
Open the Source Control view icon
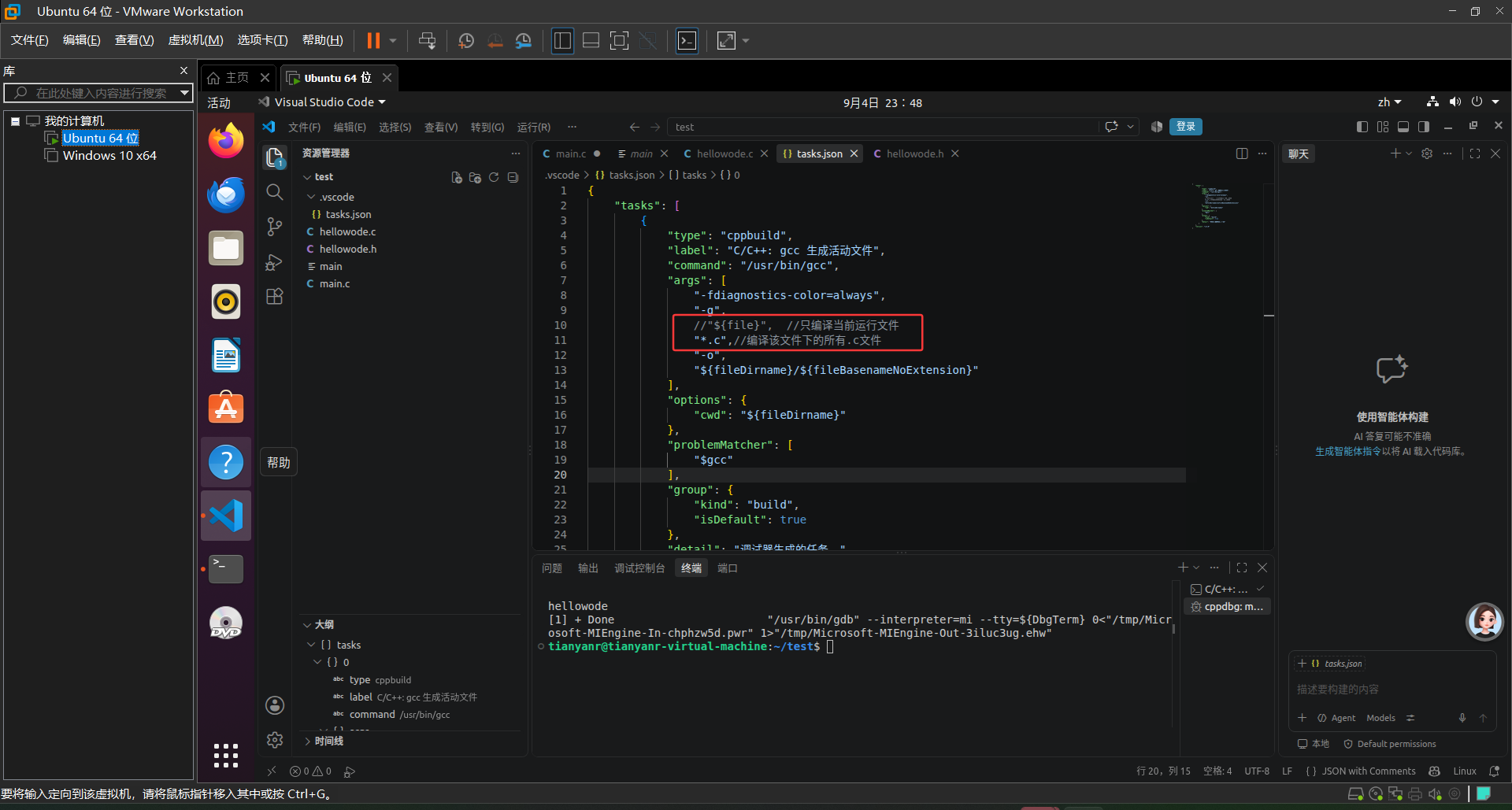coord(274,227)
